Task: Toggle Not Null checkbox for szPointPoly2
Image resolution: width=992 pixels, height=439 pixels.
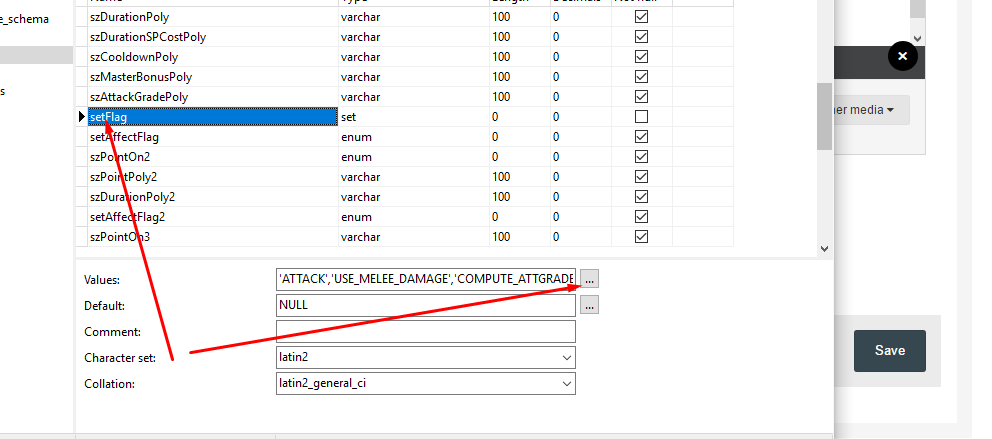Action: 641,176
